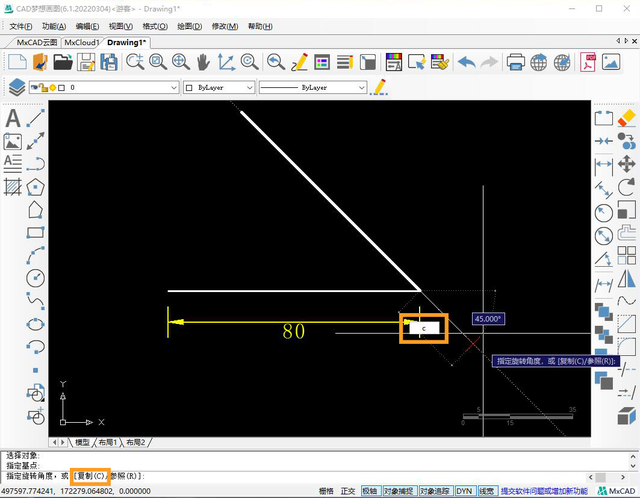This screenshot has width=640, height=498.
Task: Toggle 栅格 grid mode in status bar
Action: pos(326,491)
